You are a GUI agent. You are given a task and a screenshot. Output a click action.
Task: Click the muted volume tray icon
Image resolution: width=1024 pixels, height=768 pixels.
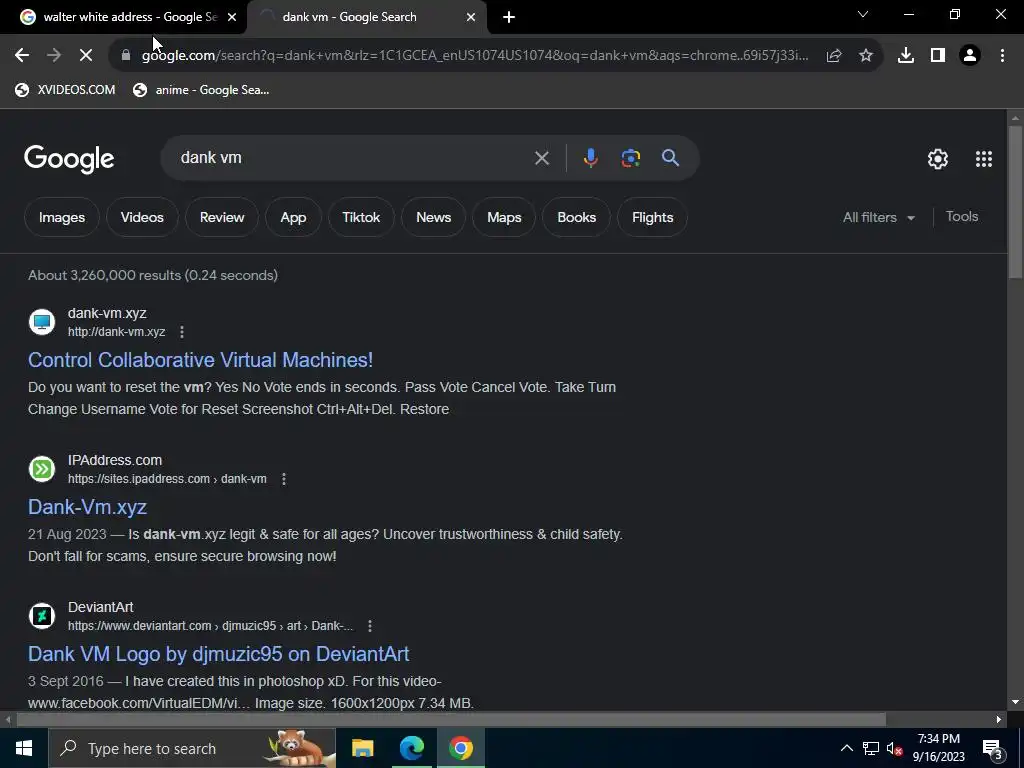[x=894, y=748]
